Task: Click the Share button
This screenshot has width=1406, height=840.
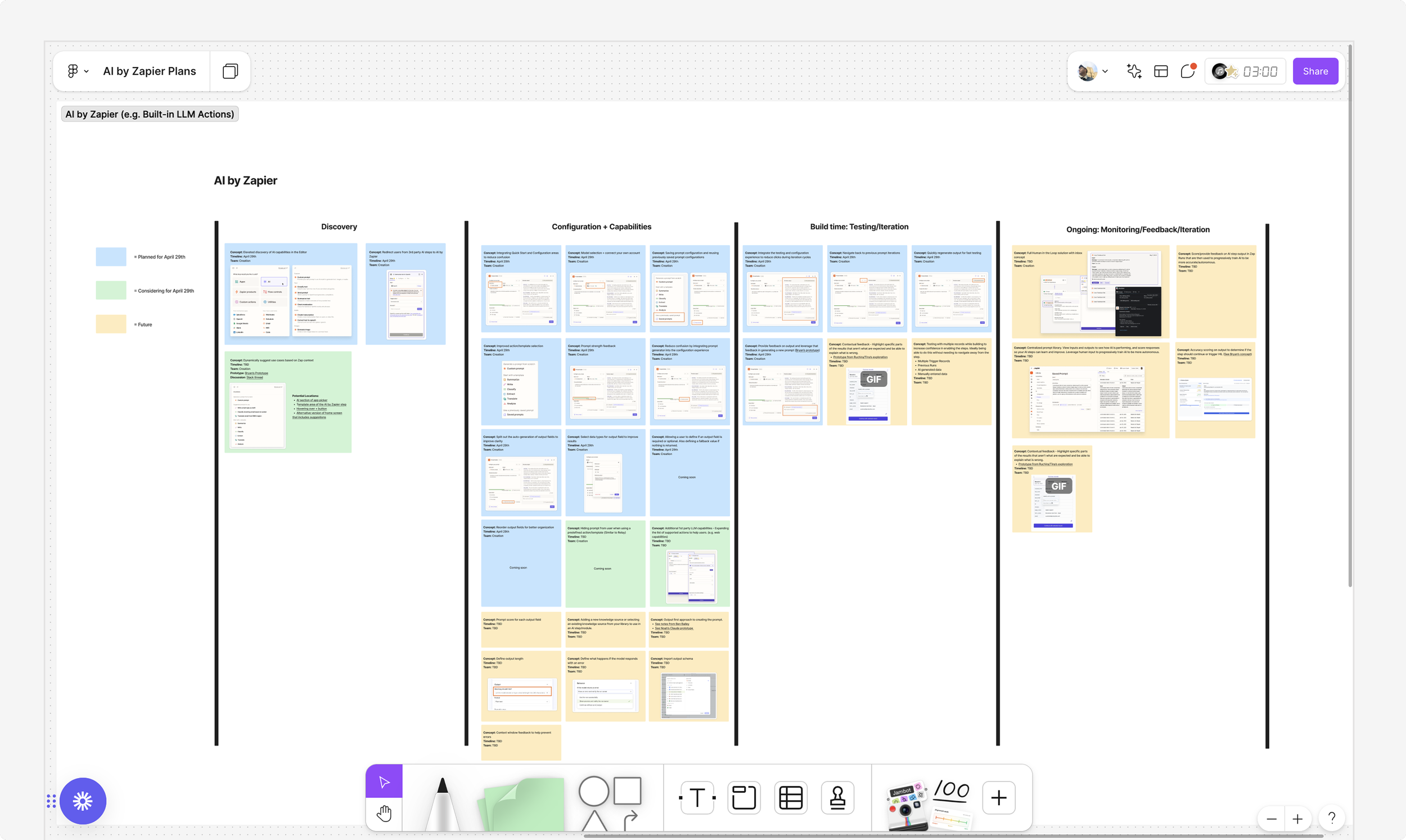Action: coord(1315,71)
